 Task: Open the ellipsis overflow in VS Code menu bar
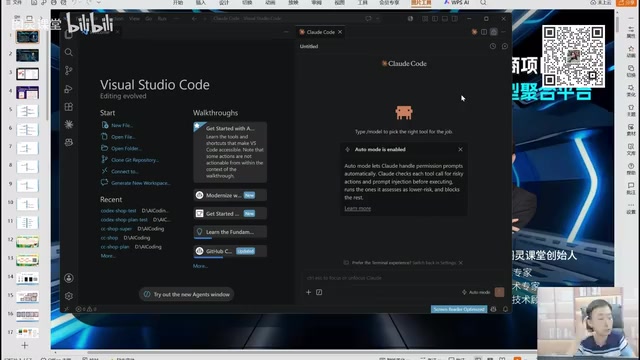tap(176, 18)
